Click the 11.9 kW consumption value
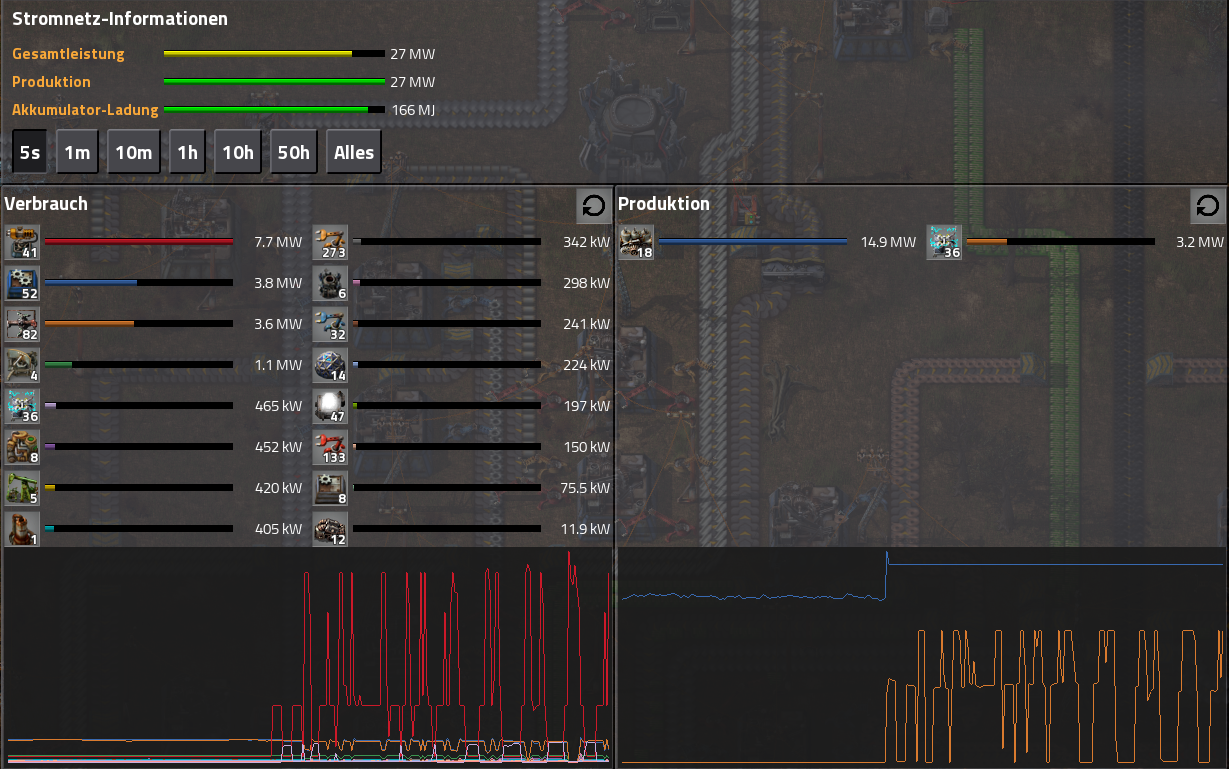The height and width of the screenshot is (769, 1229). pyautogui.click(x=585, y=529)
